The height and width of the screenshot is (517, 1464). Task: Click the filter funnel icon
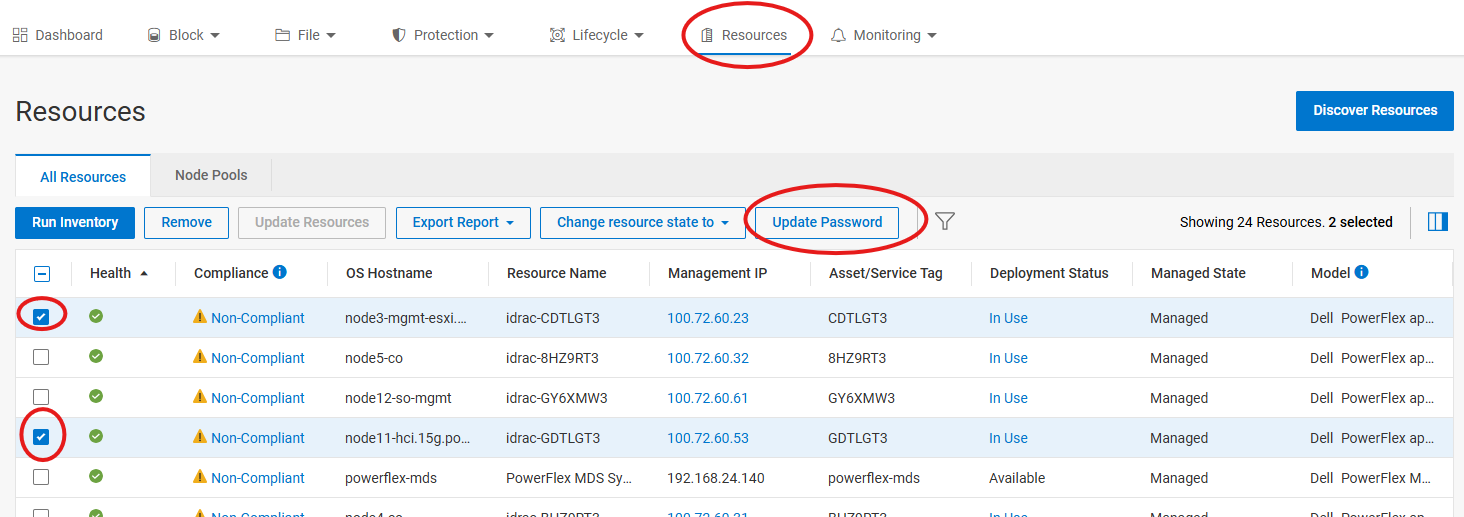pyautogui.click(x=945, y=222)
